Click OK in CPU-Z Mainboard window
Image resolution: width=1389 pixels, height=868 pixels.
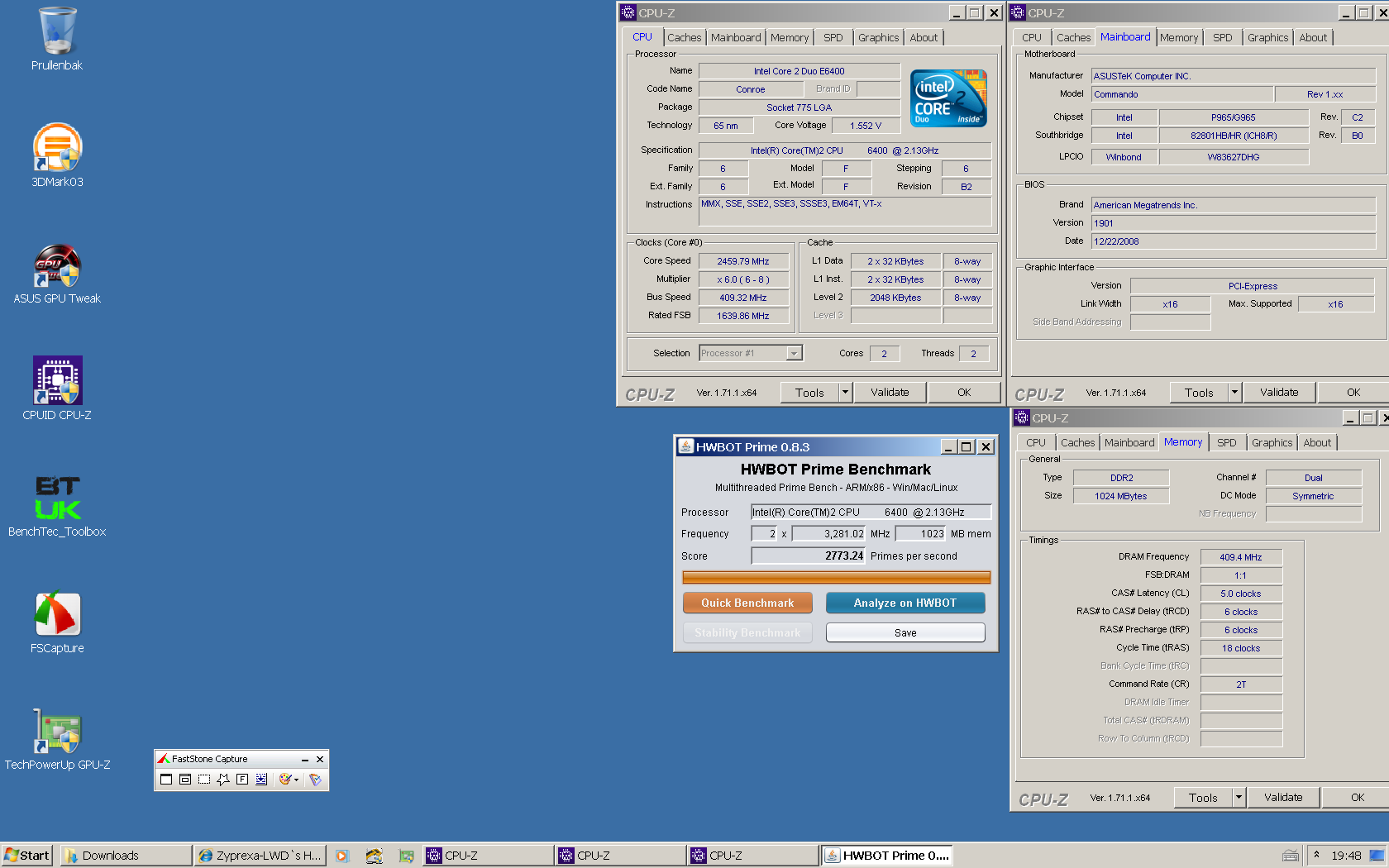pos(1353,393)
